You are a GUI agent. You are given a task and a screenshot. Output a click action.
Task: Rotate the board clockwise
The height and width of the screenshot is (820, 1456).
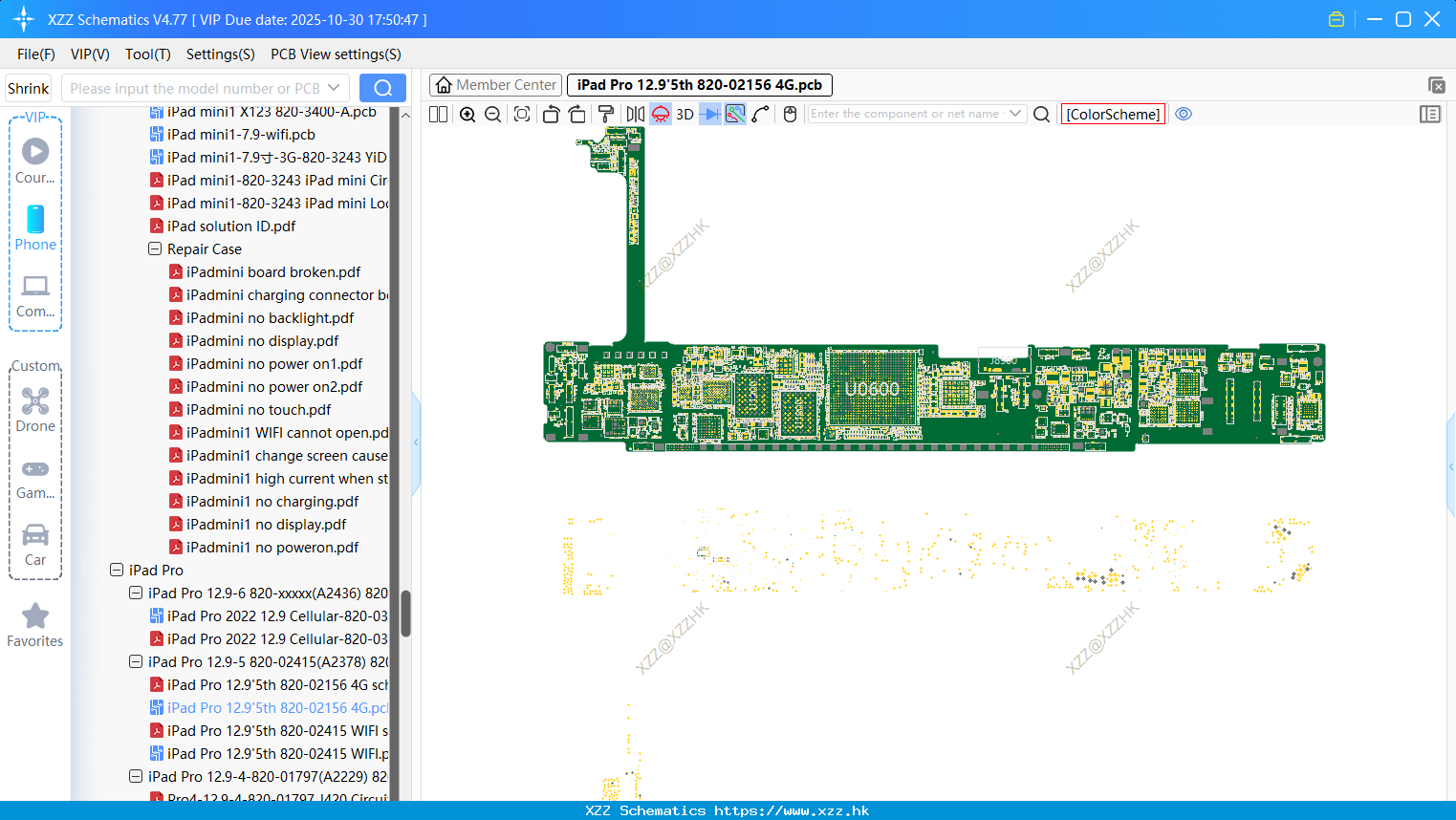tap(577, 114)
